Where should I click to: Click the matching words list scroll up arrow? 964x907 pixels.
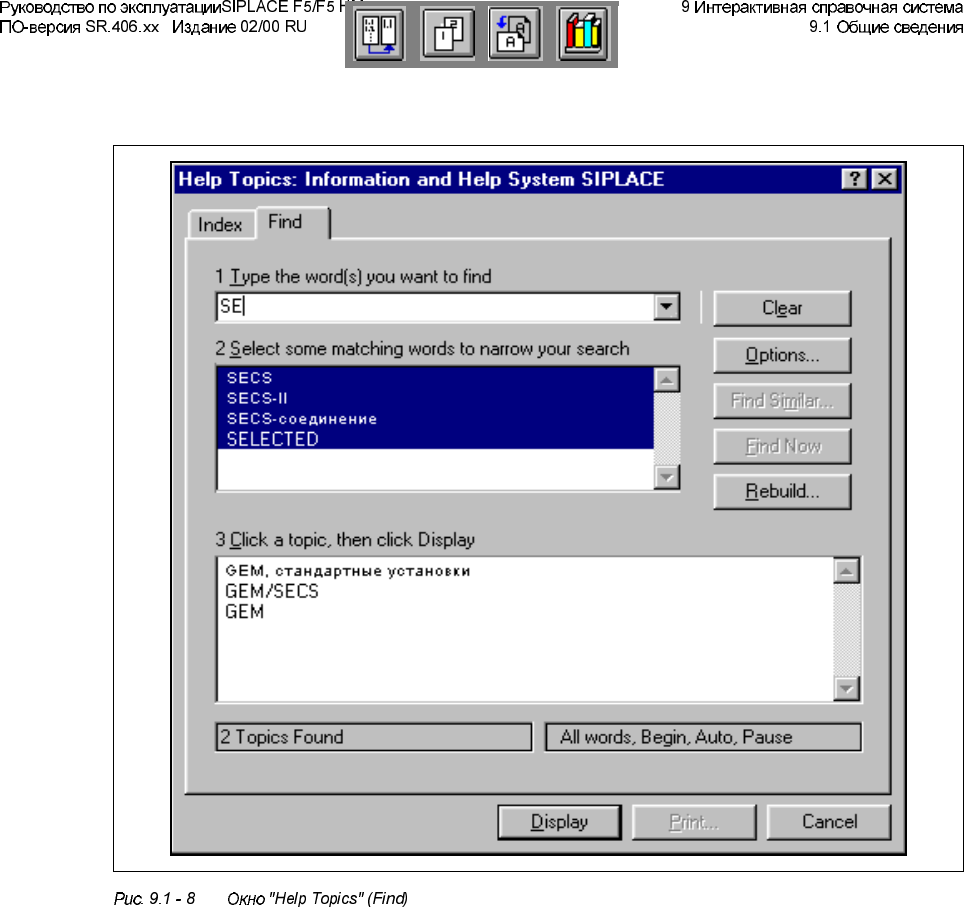point(666,380)
